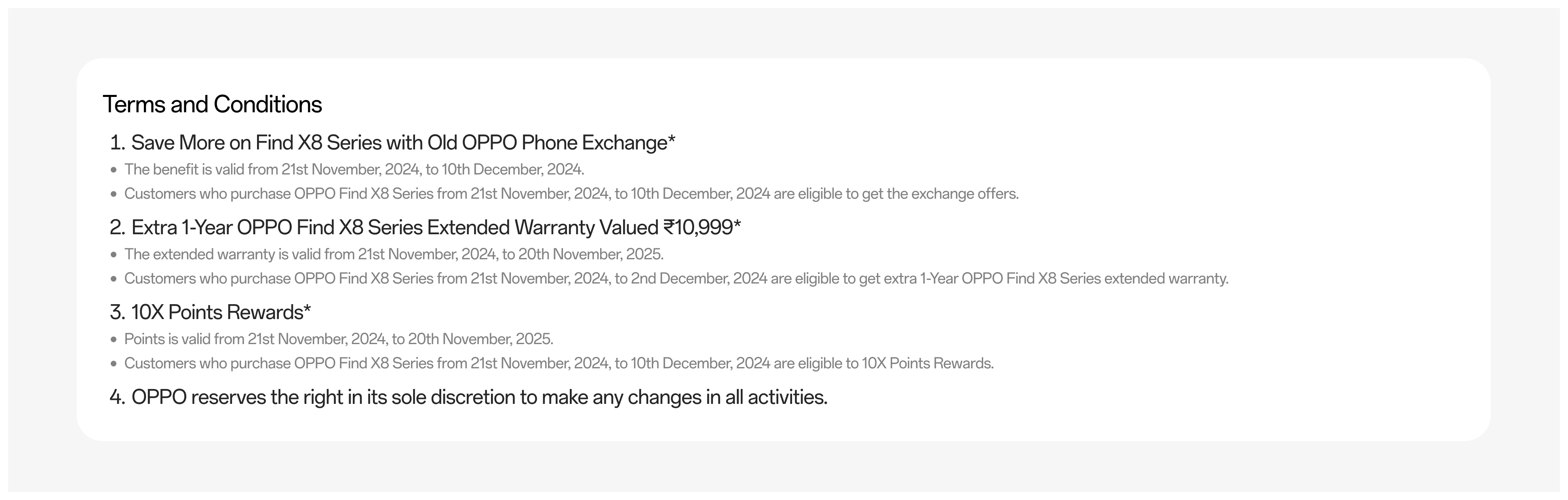Click the 'Points is valid from' line
The image size is (1568, 500).
338,339
